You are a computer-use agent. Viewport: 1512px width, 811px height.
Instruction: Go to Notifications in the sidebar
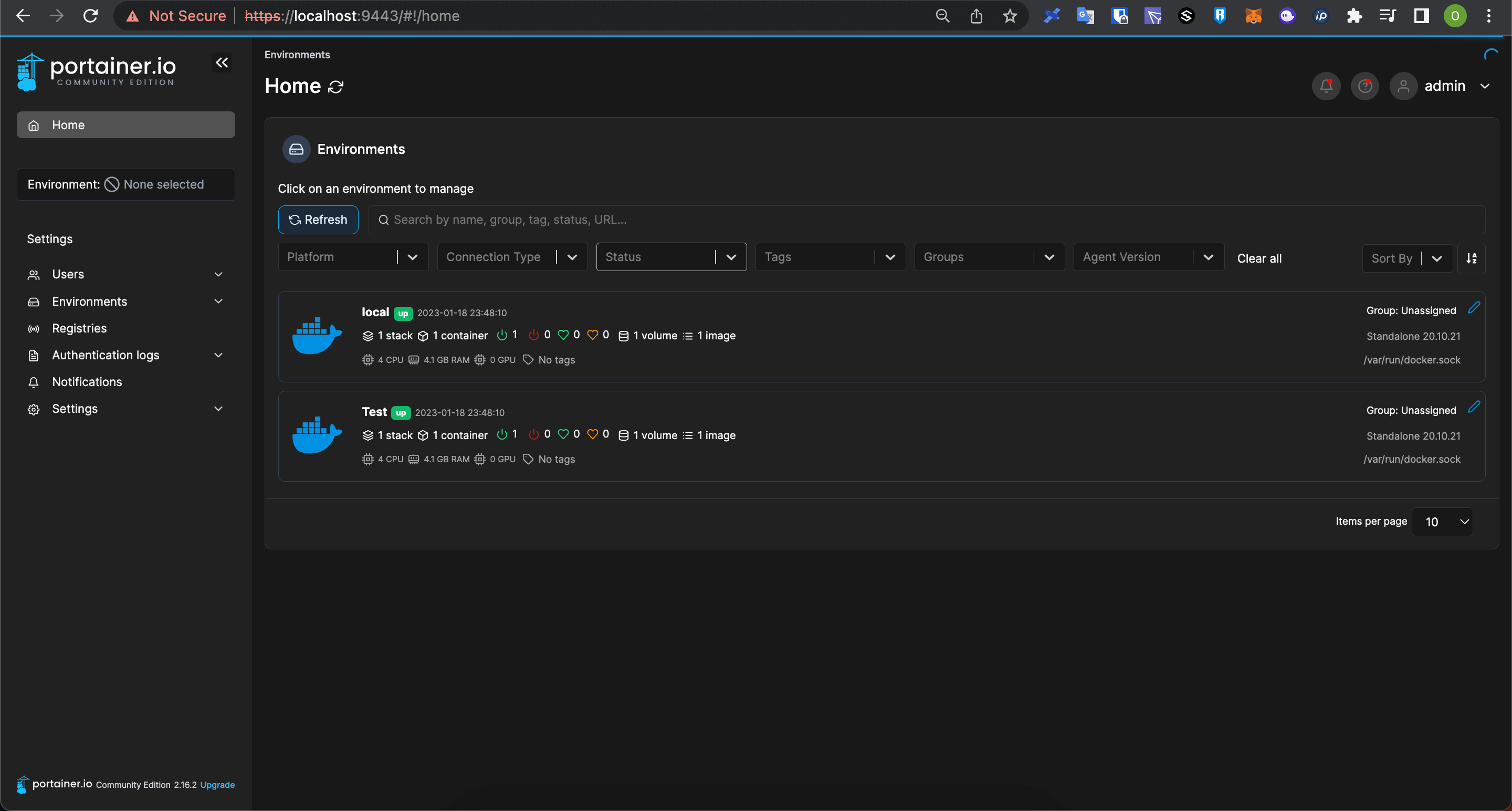pyautogui.click(x=87, y=382)
